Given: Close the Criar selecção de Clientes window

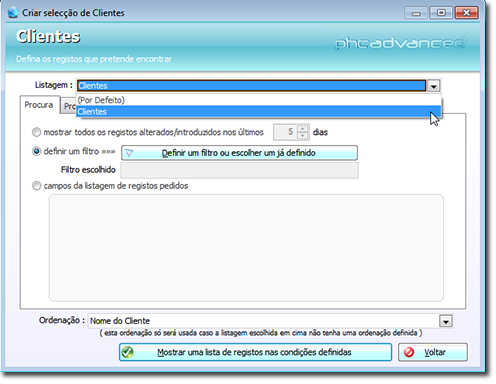Looking at the screenshot, I should tap(466, 13).
